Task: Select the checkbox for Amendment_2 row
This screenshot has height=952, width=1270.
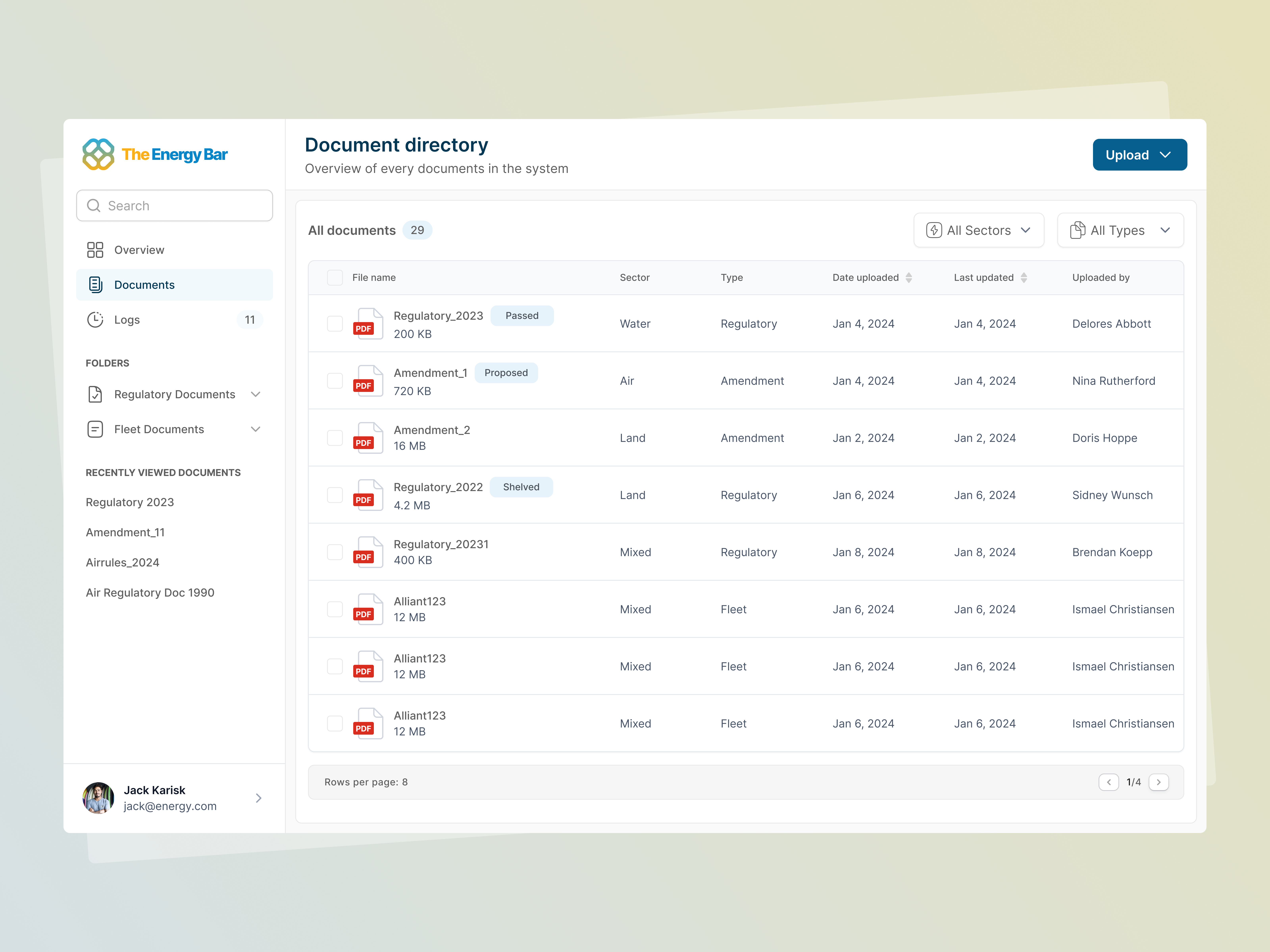Action: click(335, 437)
